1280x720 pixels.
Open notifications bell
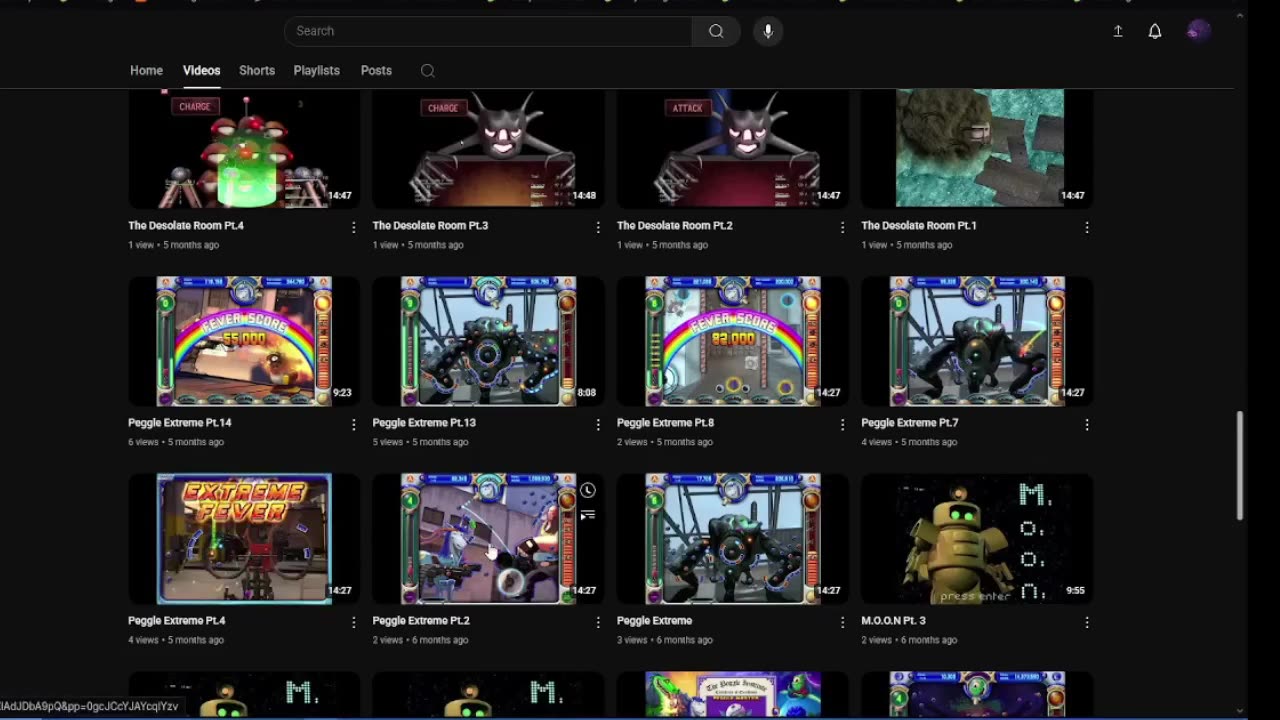tap(1155, 31)
